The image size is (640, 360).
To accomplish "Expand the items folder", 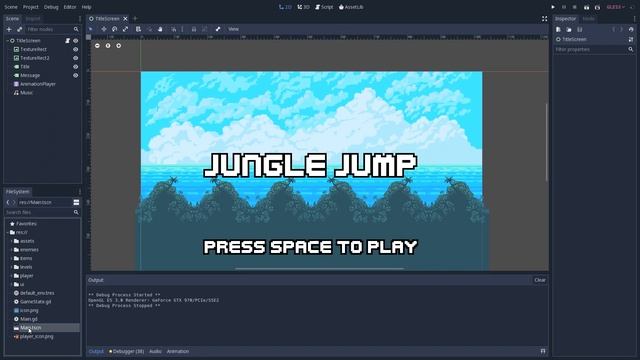I will (11, 258).
